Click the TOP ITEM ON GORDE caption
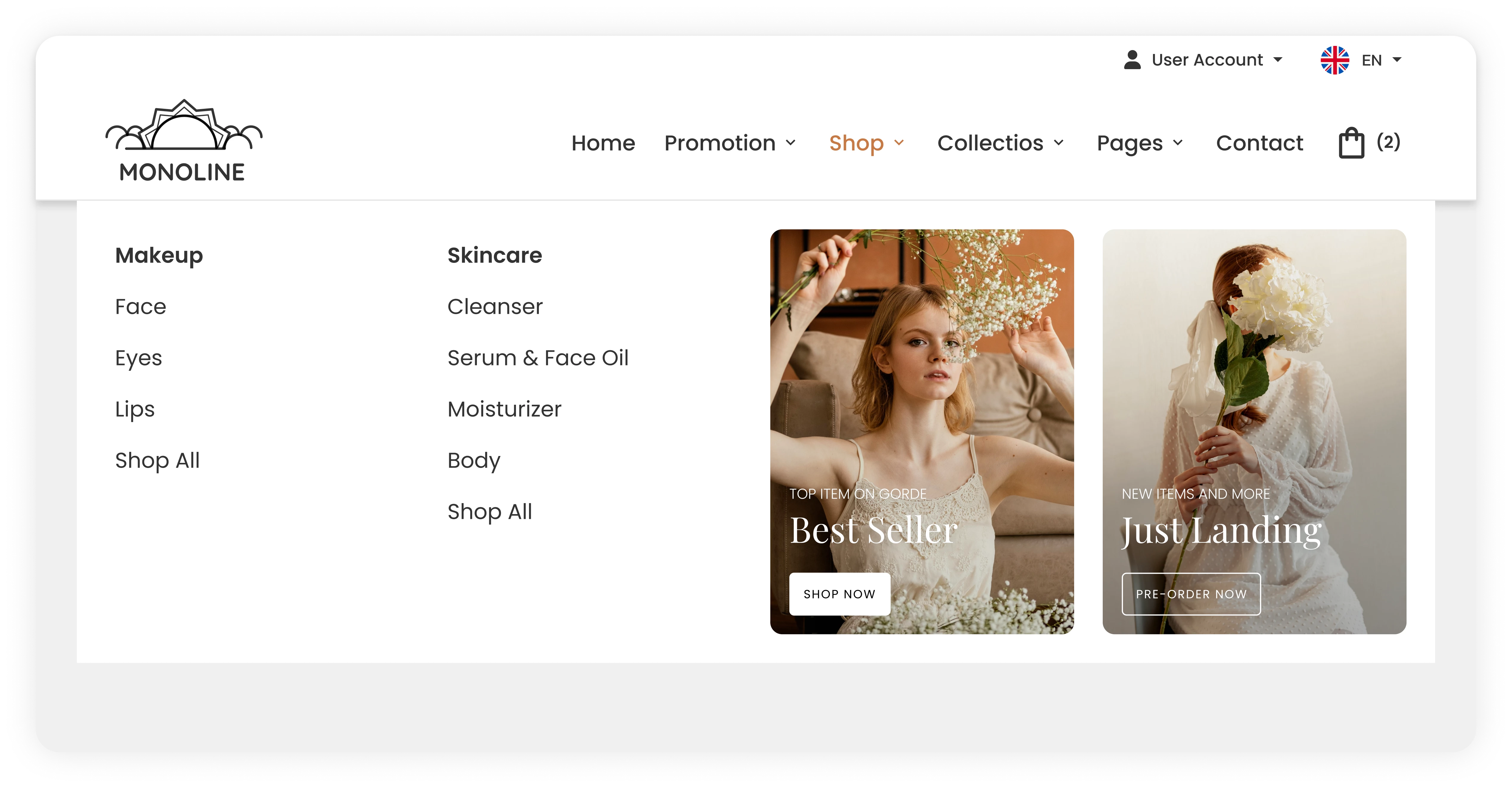 tap(858, 494)
